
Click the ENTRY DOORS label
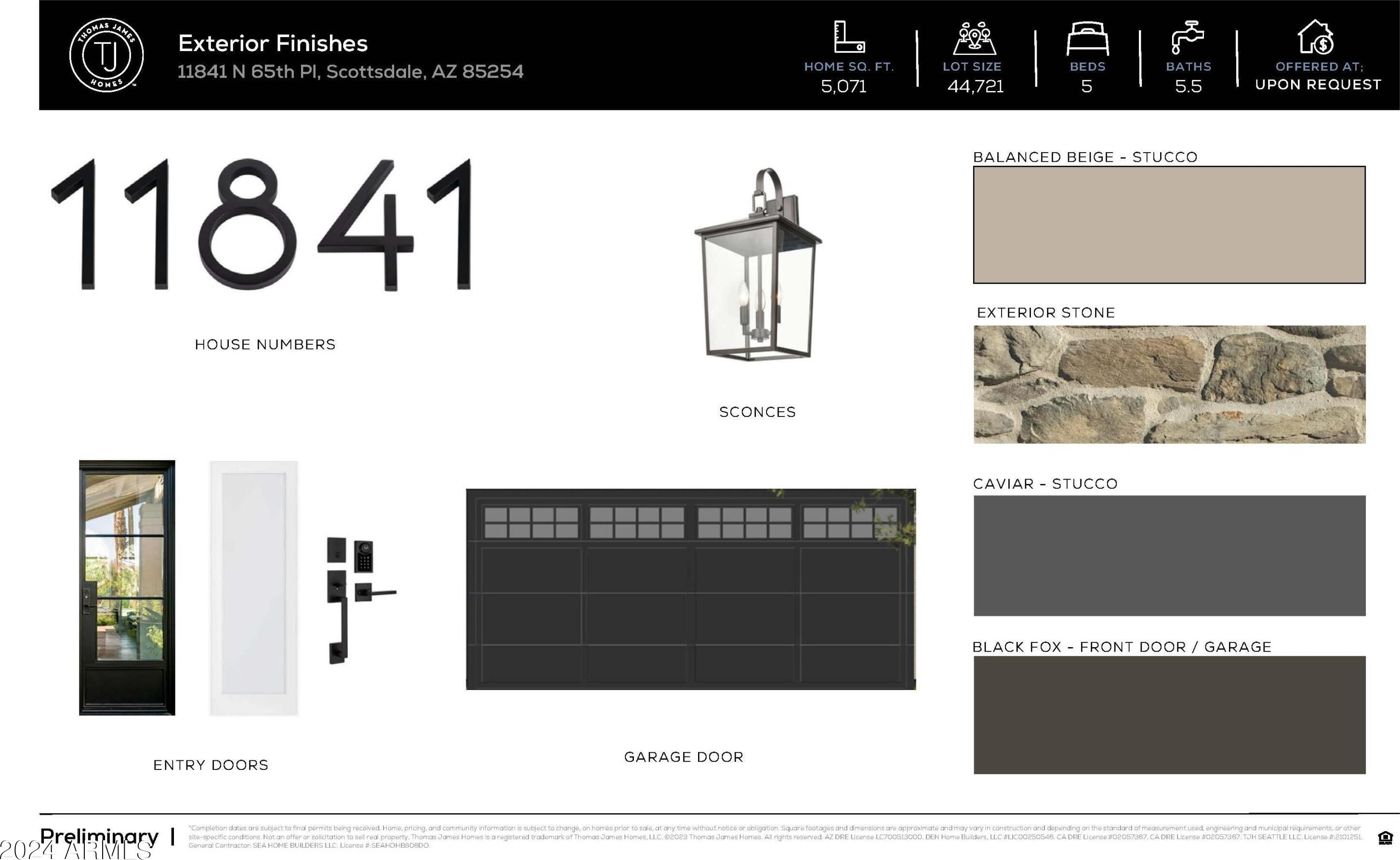(211, 765)
